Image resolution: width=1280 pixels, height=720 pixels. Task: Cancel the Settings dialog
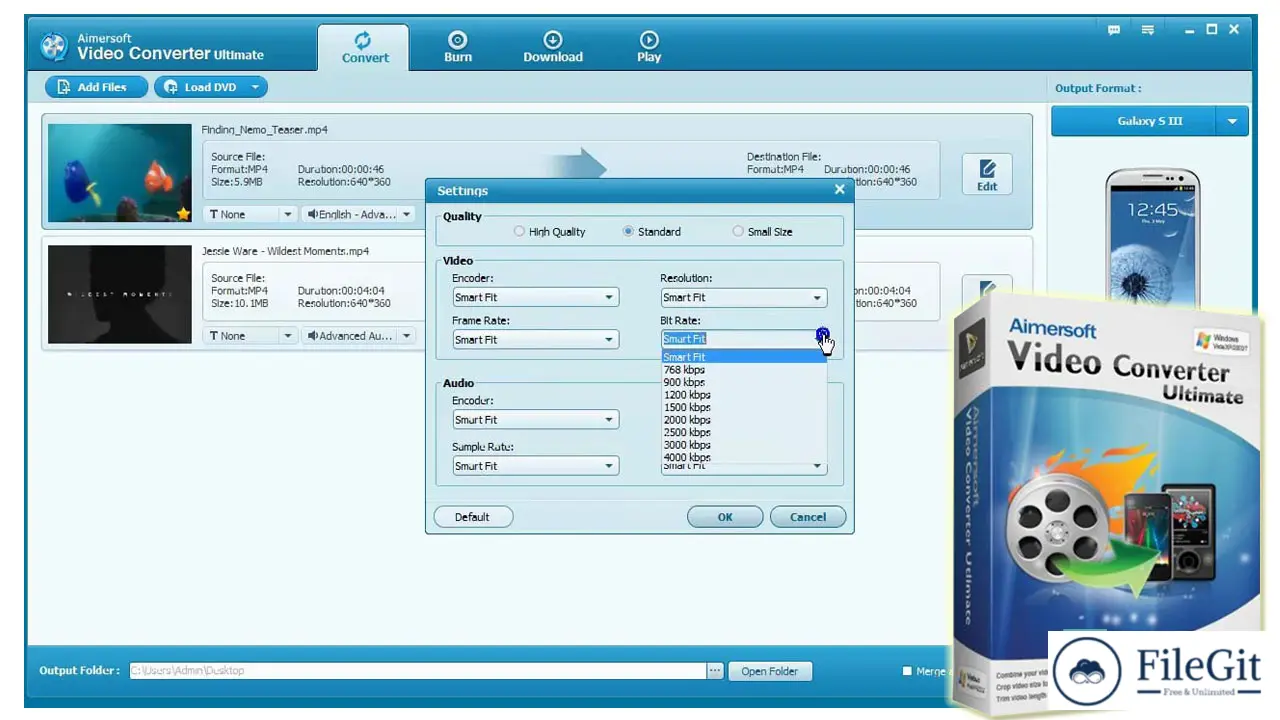point(808,517)
